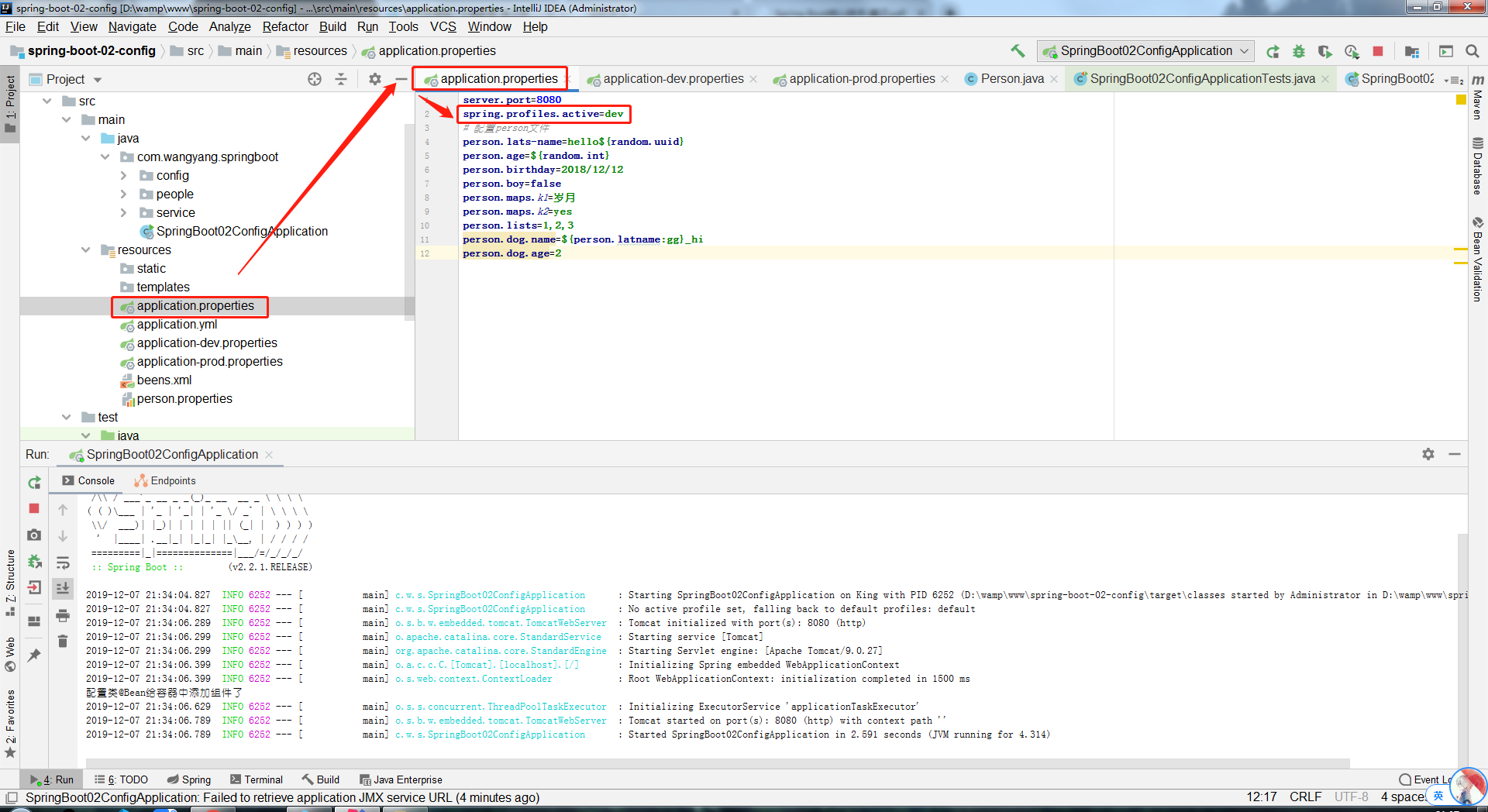The image size is (1488, 812).
Task: Click the Run panel exit icon
Action: click(x=34, y=587)
